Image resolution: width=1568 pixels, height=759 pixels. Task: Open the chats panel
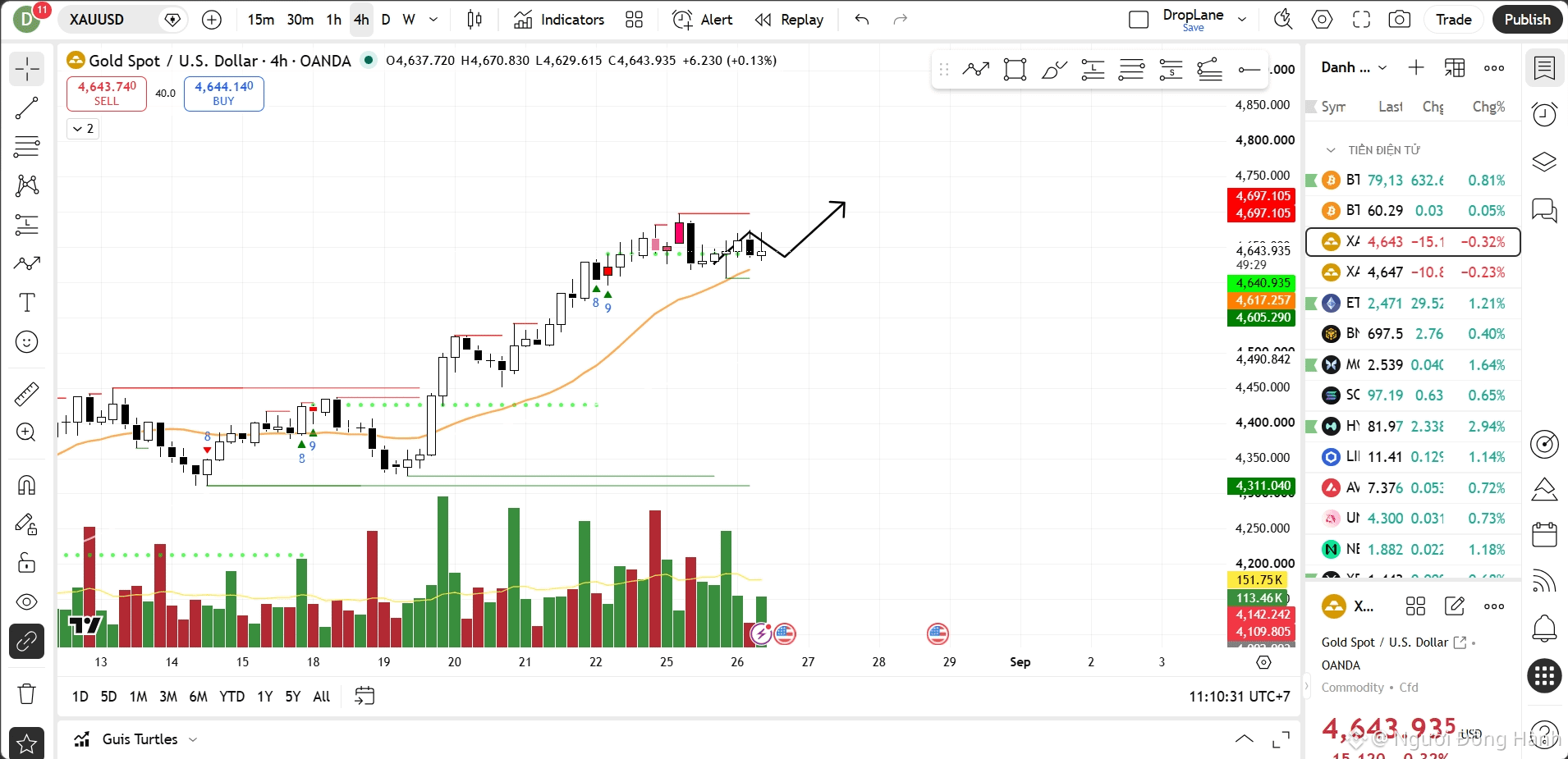click(x=1545, y=210)
